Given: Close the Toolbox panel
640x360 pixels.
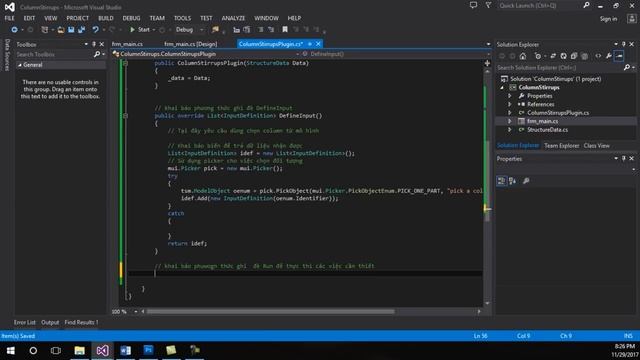Looking at the screenshot, I should click(x=102, y=44).
